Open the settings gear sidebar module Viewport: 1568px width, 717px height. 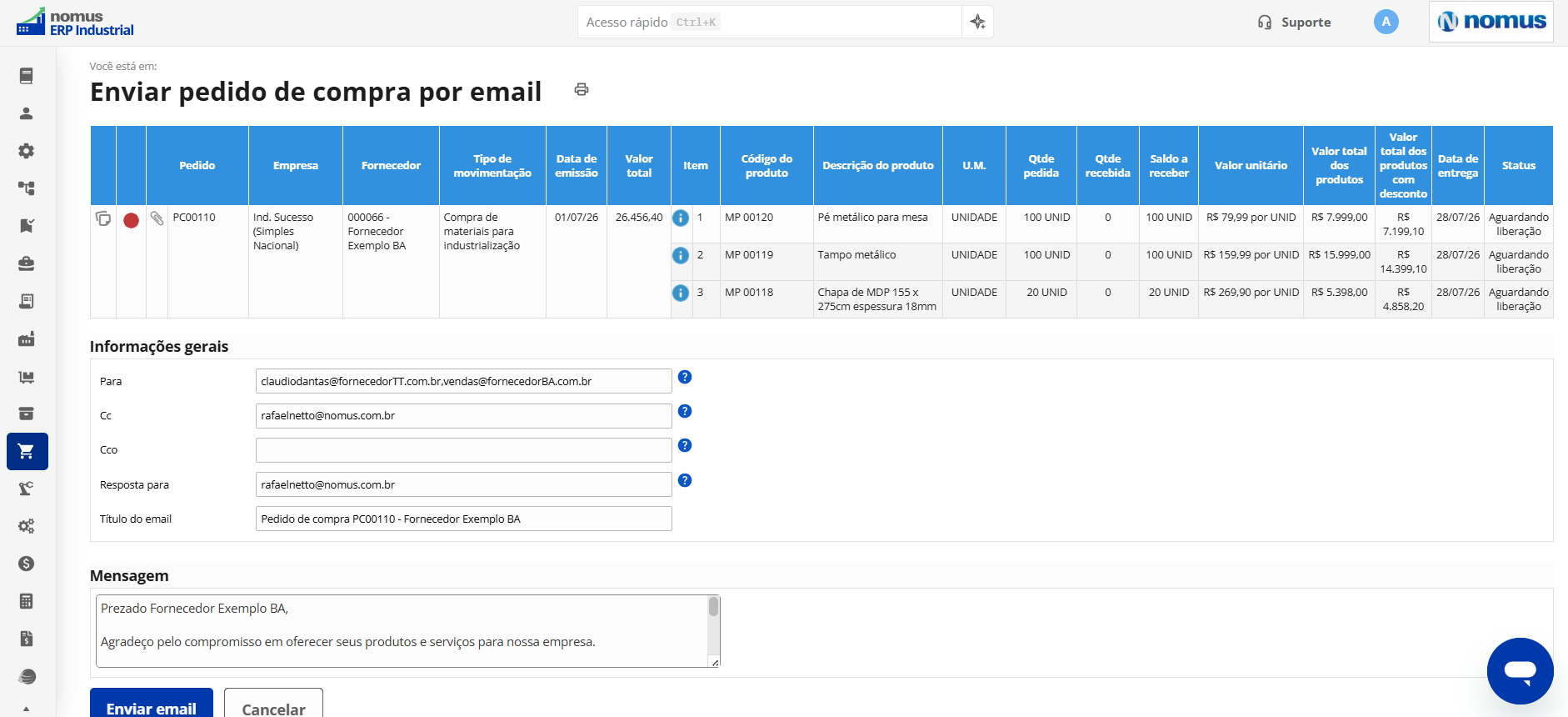click(27, 151)
